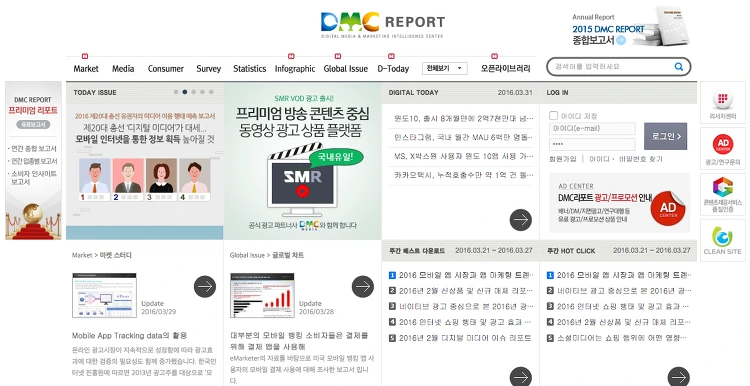750x386 pixels.
Task: Click the 유료보고서 badge button
Action: tap(33, 124)
